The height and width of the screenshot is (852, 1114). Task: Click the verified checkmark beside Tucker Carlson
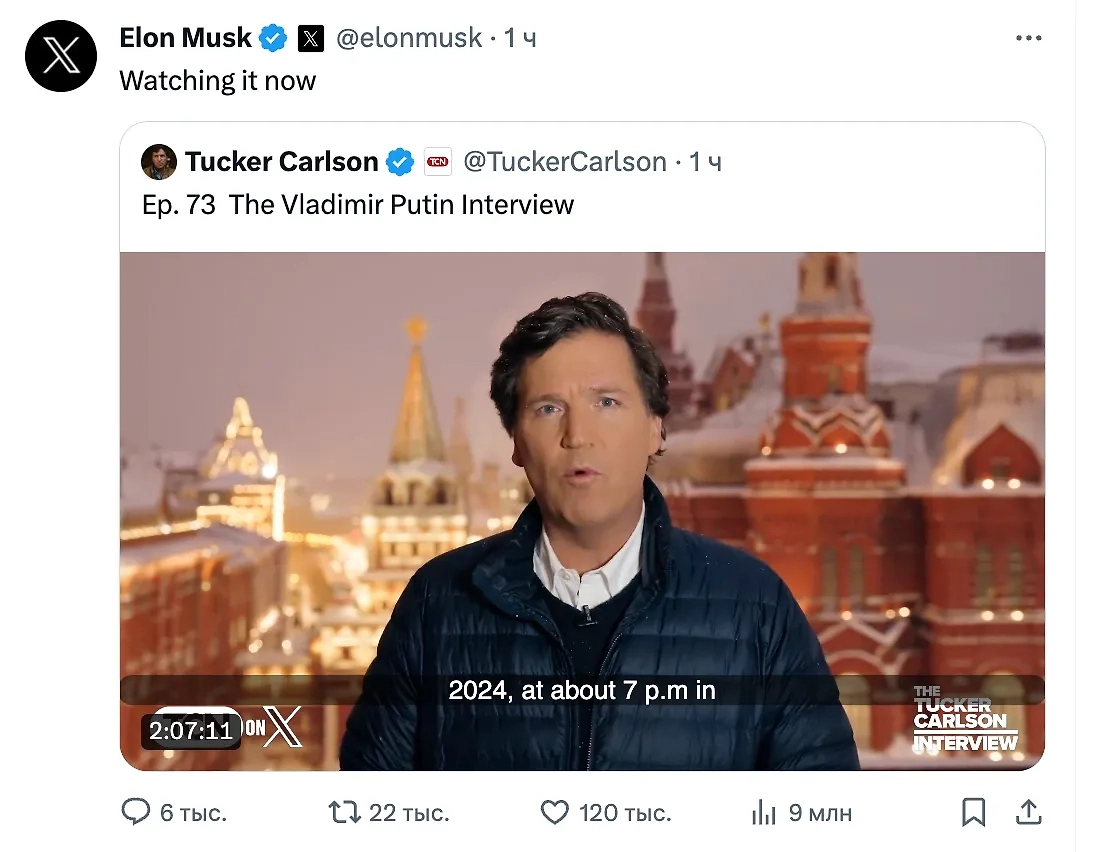[400, 161]
